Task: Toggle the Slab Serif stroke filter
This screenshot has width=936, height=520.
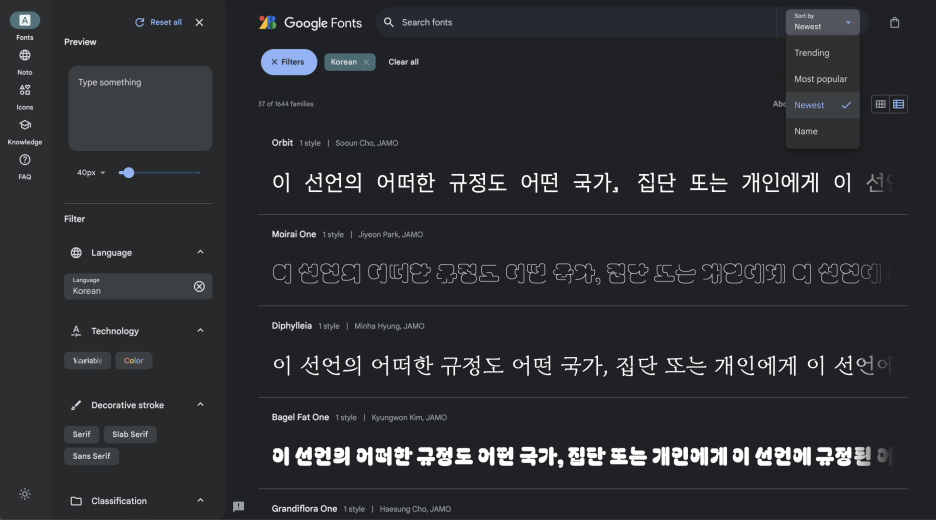Action: 130,435
